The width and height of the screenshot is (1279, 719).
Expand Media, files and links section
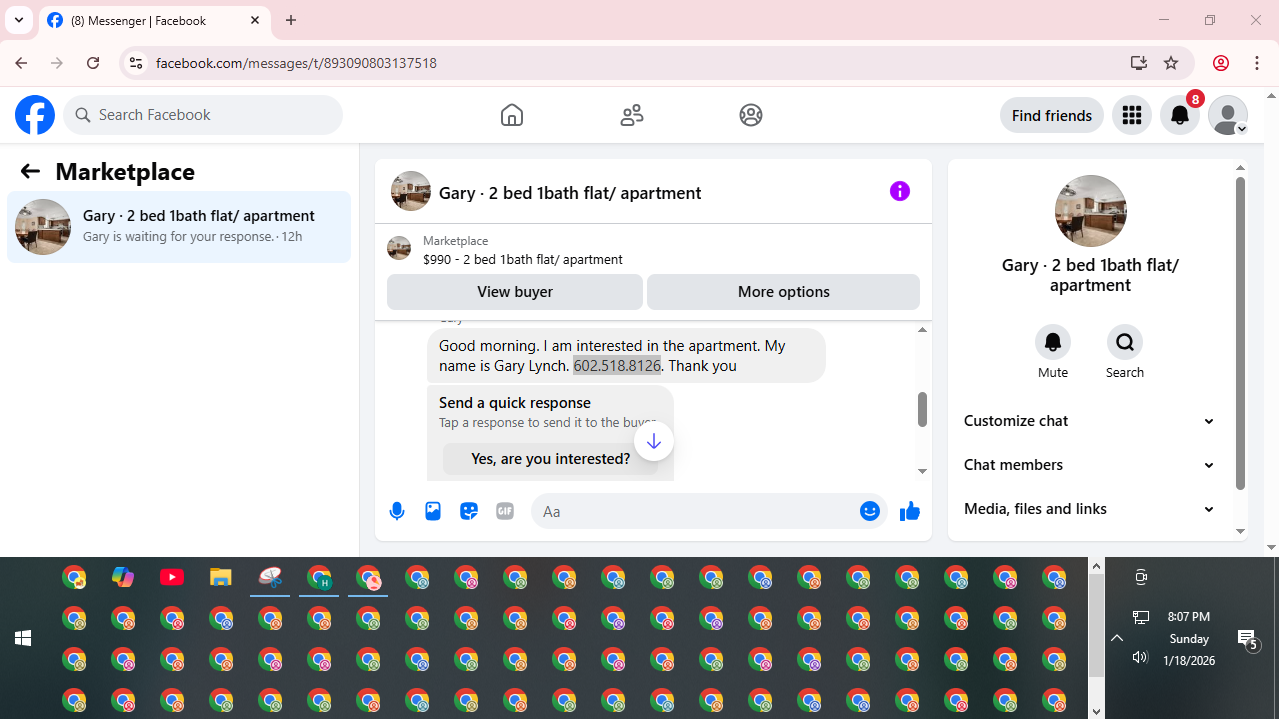pyautogui.click(x=1090, y=509)
